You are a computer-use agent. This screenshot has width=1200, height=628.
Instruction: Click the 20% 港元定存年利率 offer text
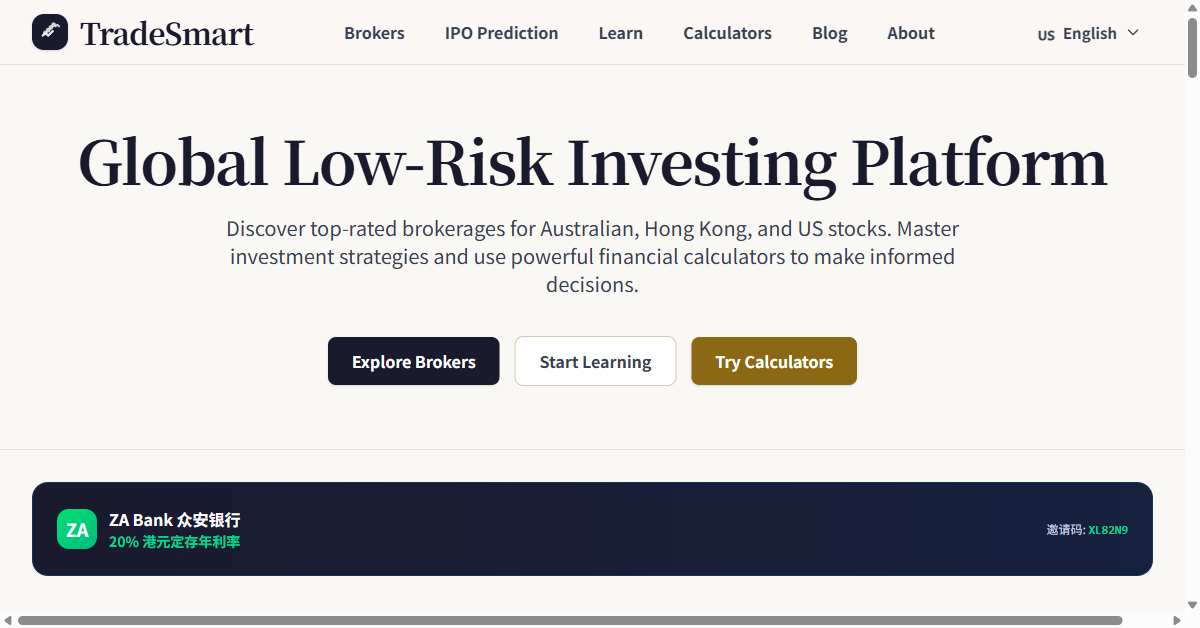tap(174, 542)
